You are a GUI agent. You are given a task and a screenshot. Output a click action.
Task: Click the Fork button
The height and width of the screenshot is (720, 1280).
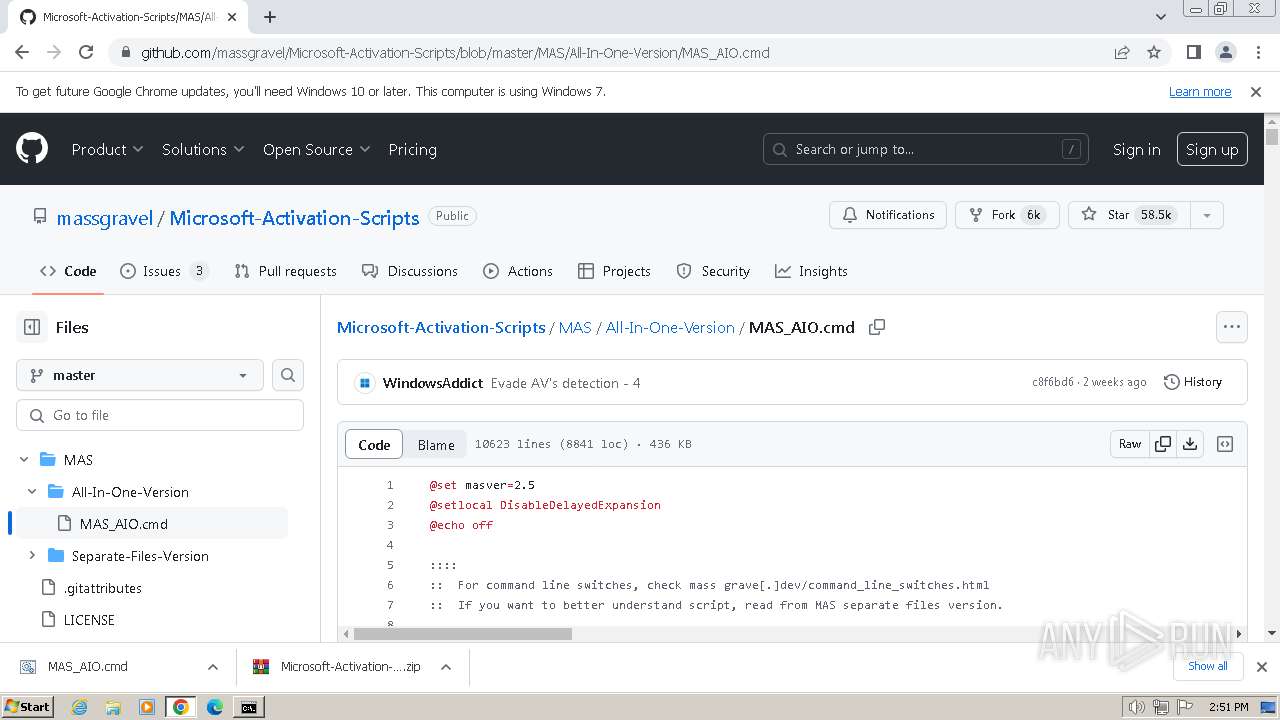(x=1007, y=215)
